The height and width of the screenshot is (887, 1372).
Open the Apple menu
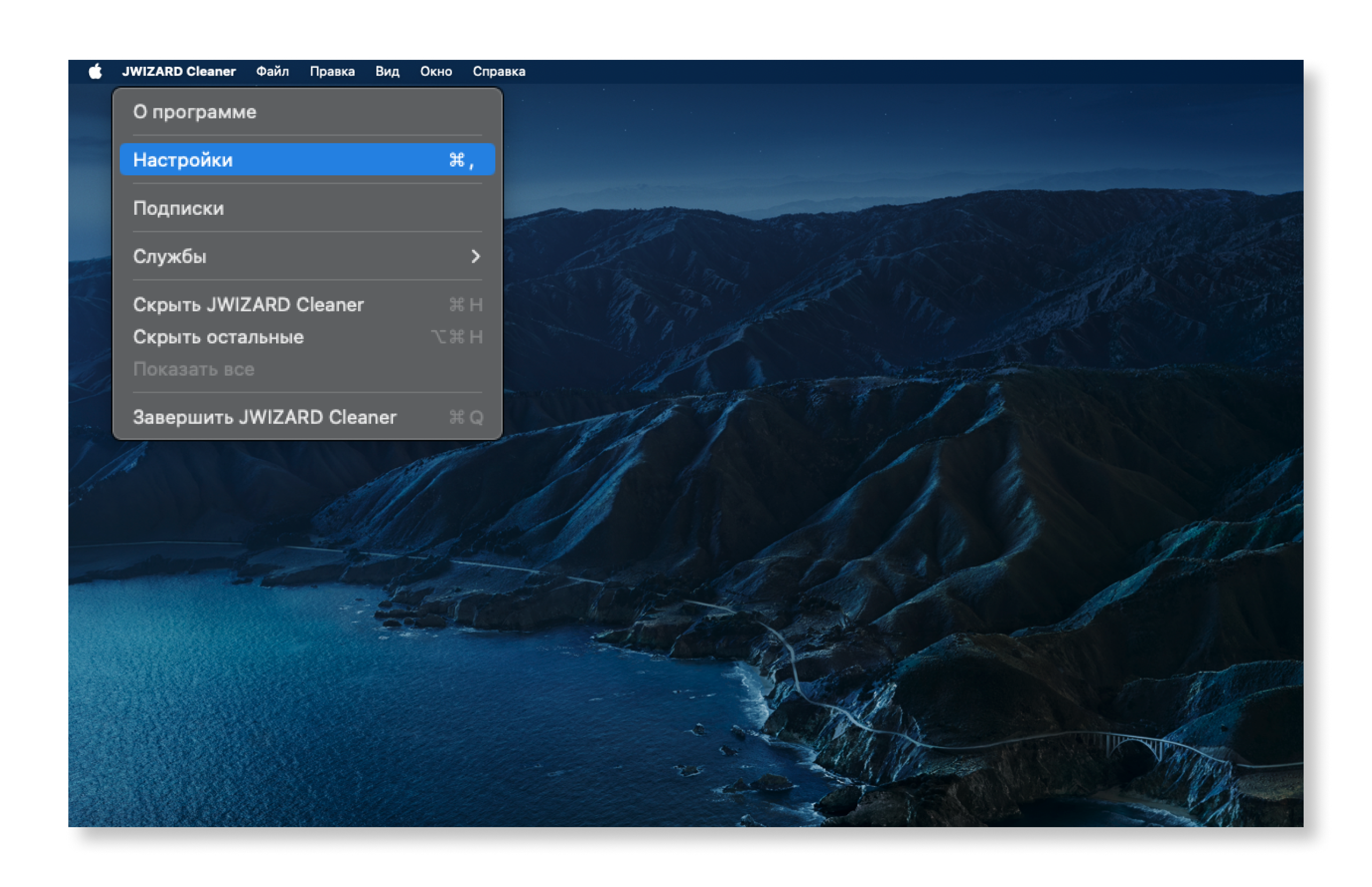tap(95, 72)
